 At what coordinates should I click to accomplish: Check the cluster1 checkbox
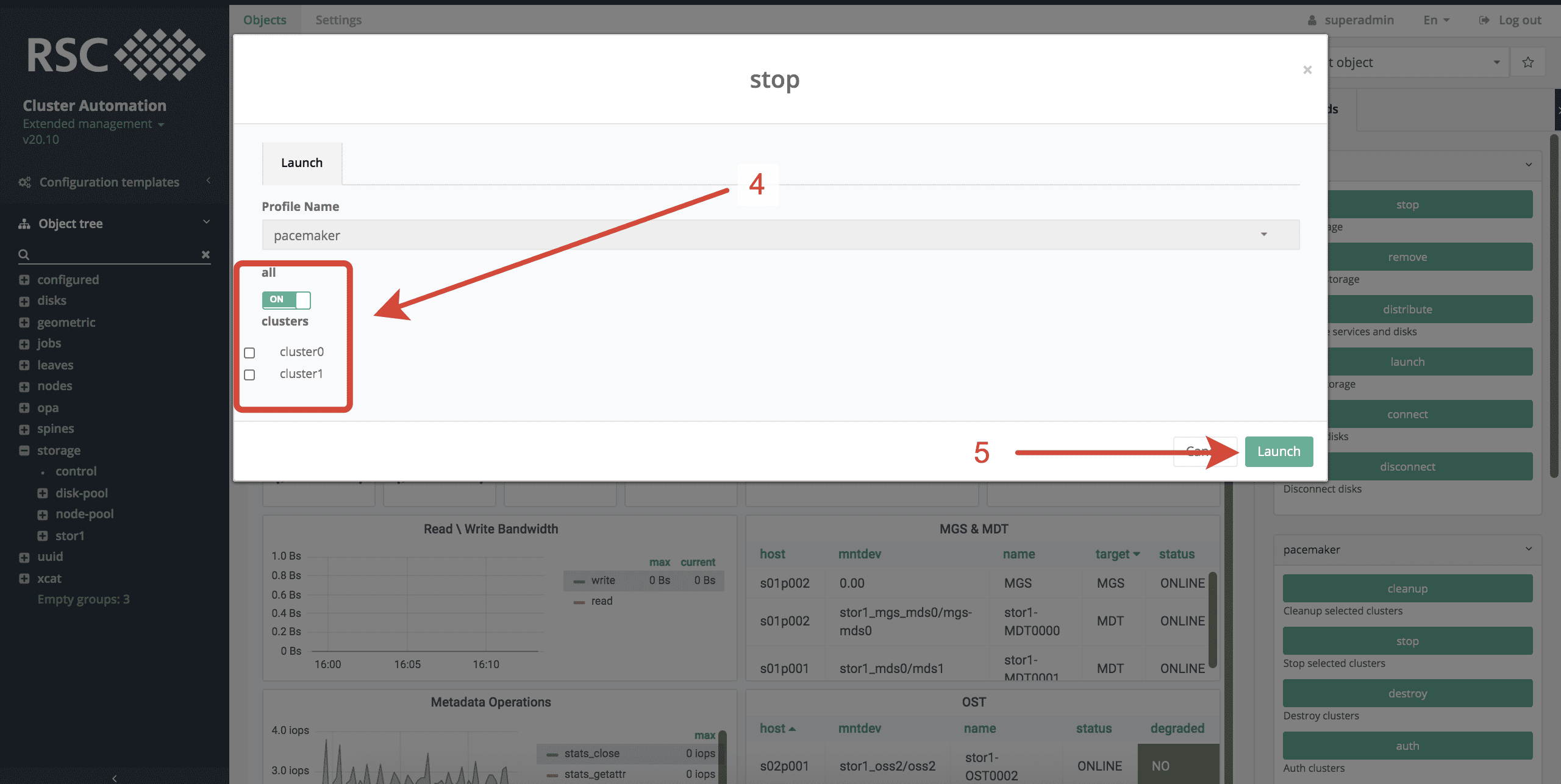point(249,375)
